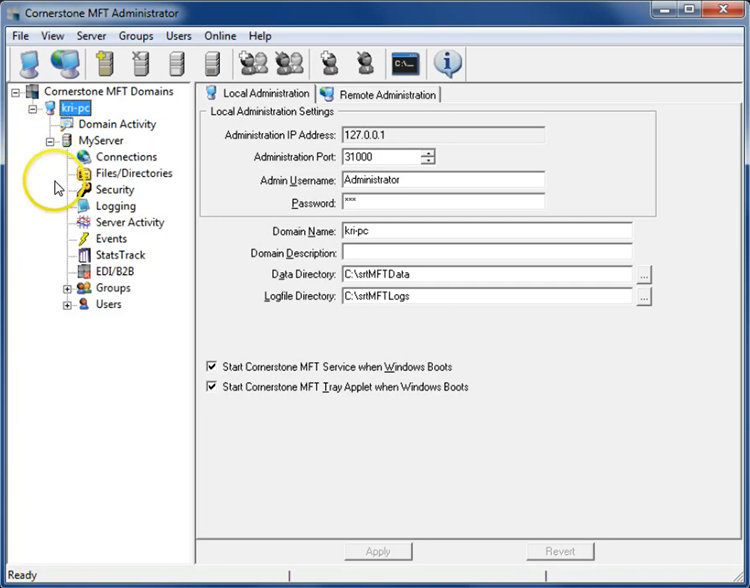Click the add group toolbar icon

pos(254,64)
